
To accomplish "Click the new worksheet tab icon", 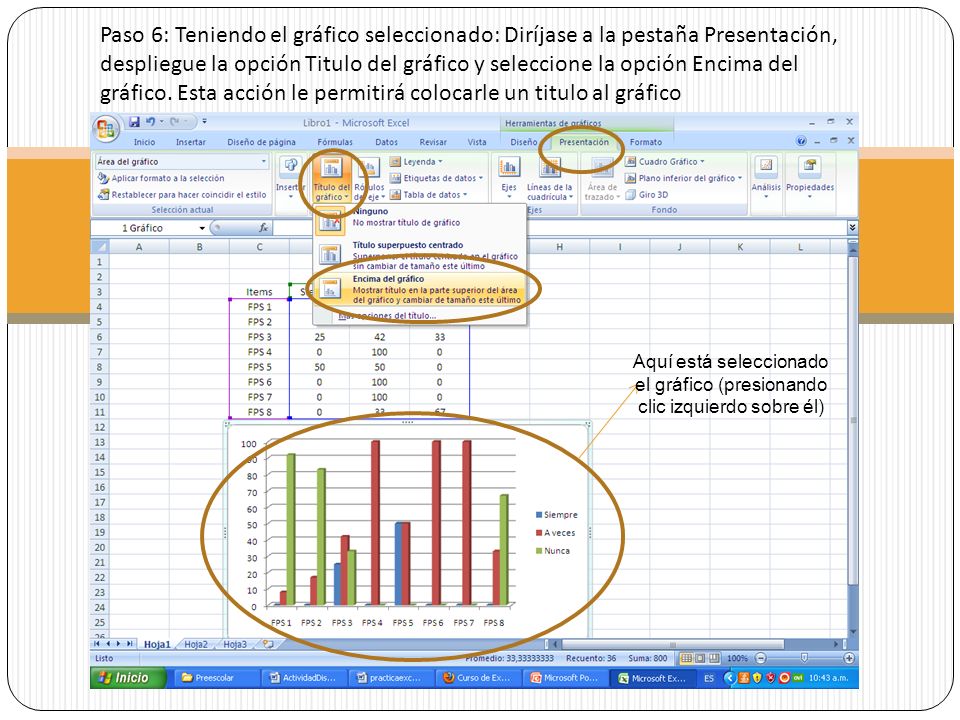I will (268, 644).
